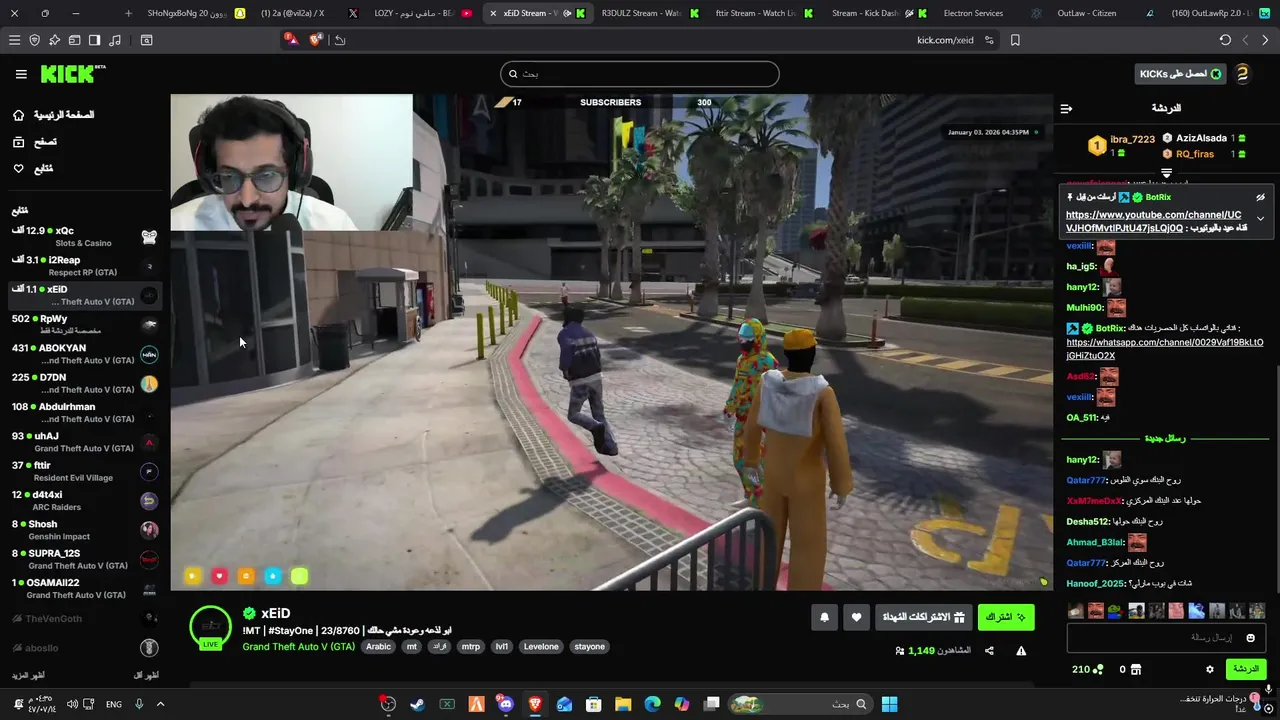
Task: Collapse show fewer followed channels
Action: (146, 675)
